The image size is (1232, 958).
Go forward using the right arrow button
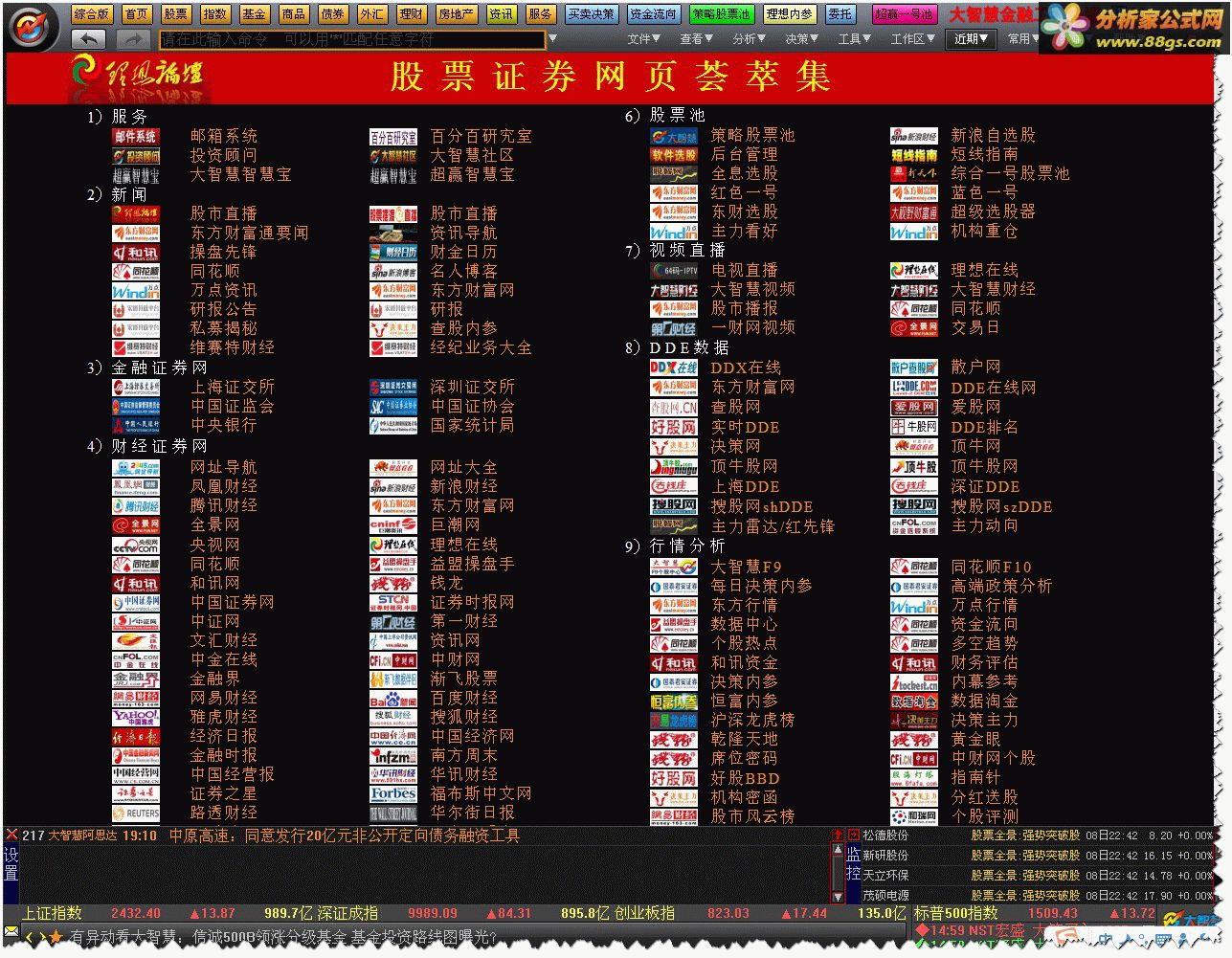[x=133, y=38]
